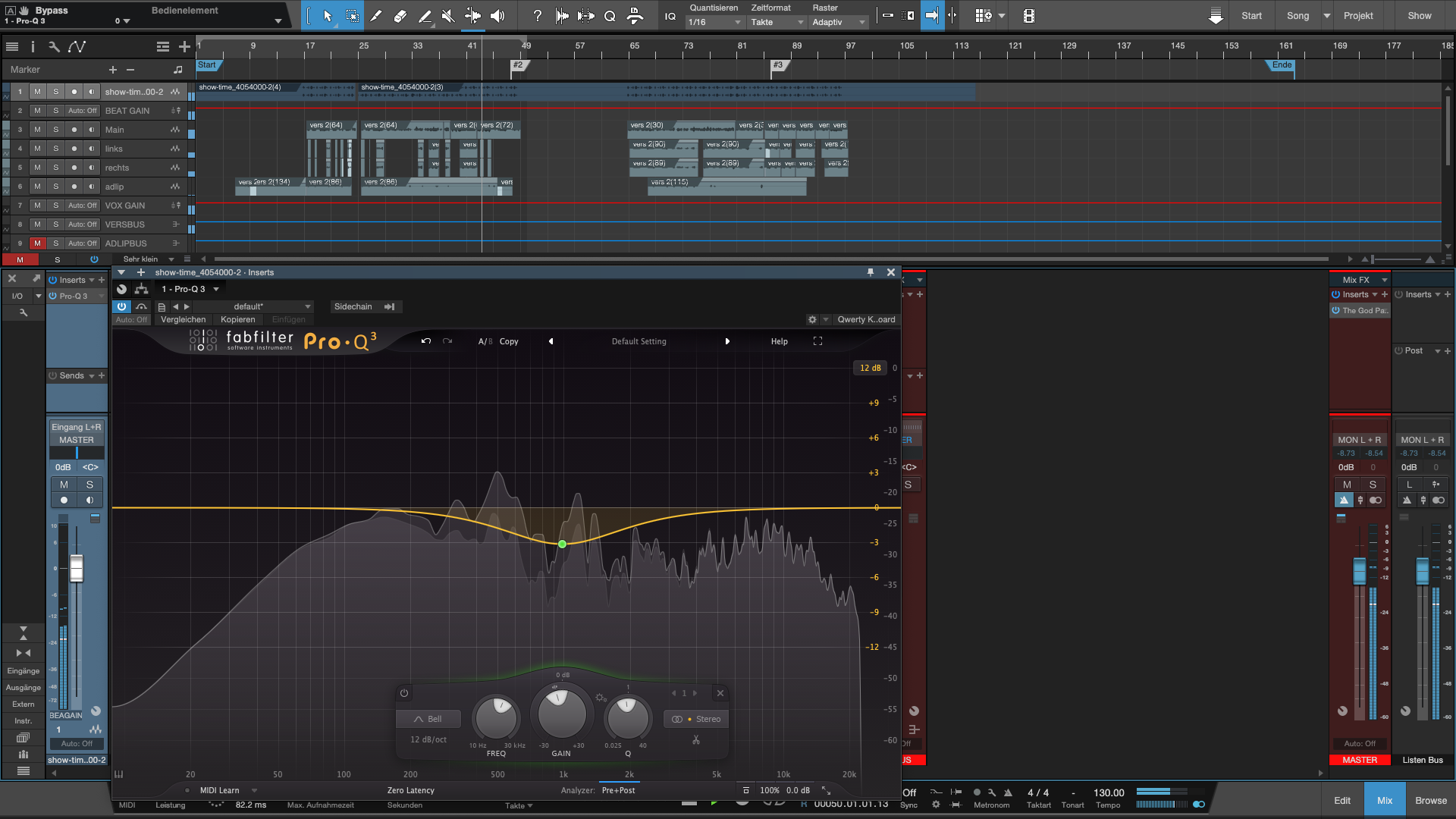This screenshot has width=1456, height=819.
Task: Open the inspector info icon
Action: coord(33,47)
